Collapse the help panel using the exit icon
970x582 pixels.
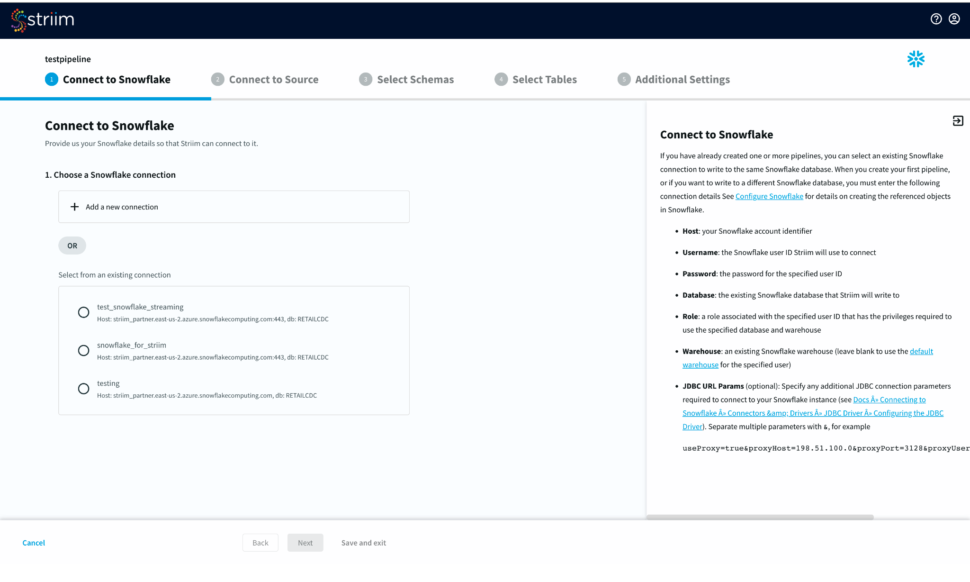[x=957, y=121]
